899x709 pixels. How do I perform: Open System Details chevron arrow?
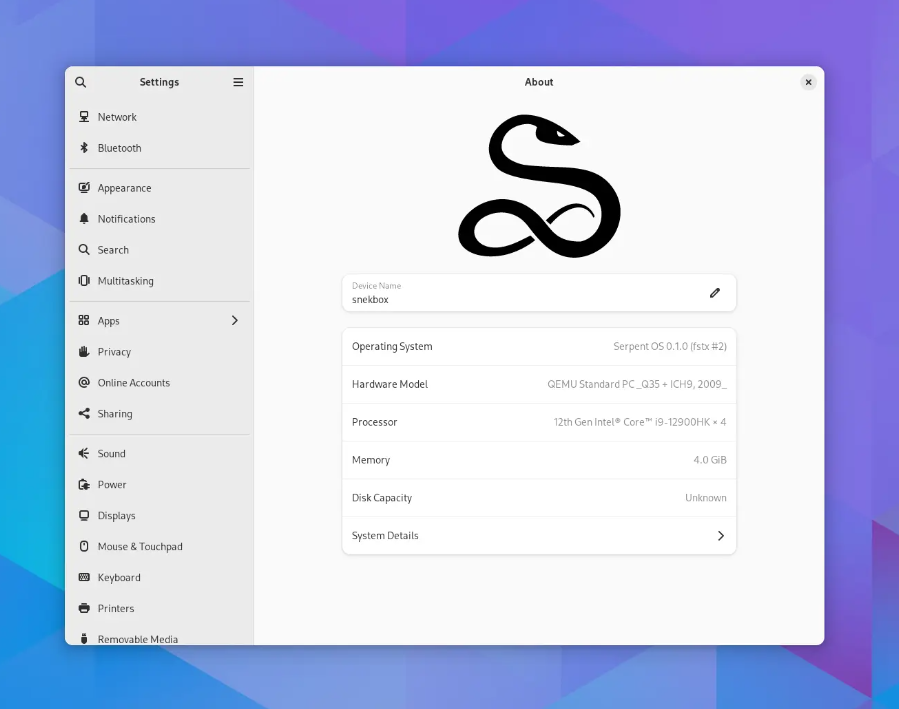(x=721, y=535)
